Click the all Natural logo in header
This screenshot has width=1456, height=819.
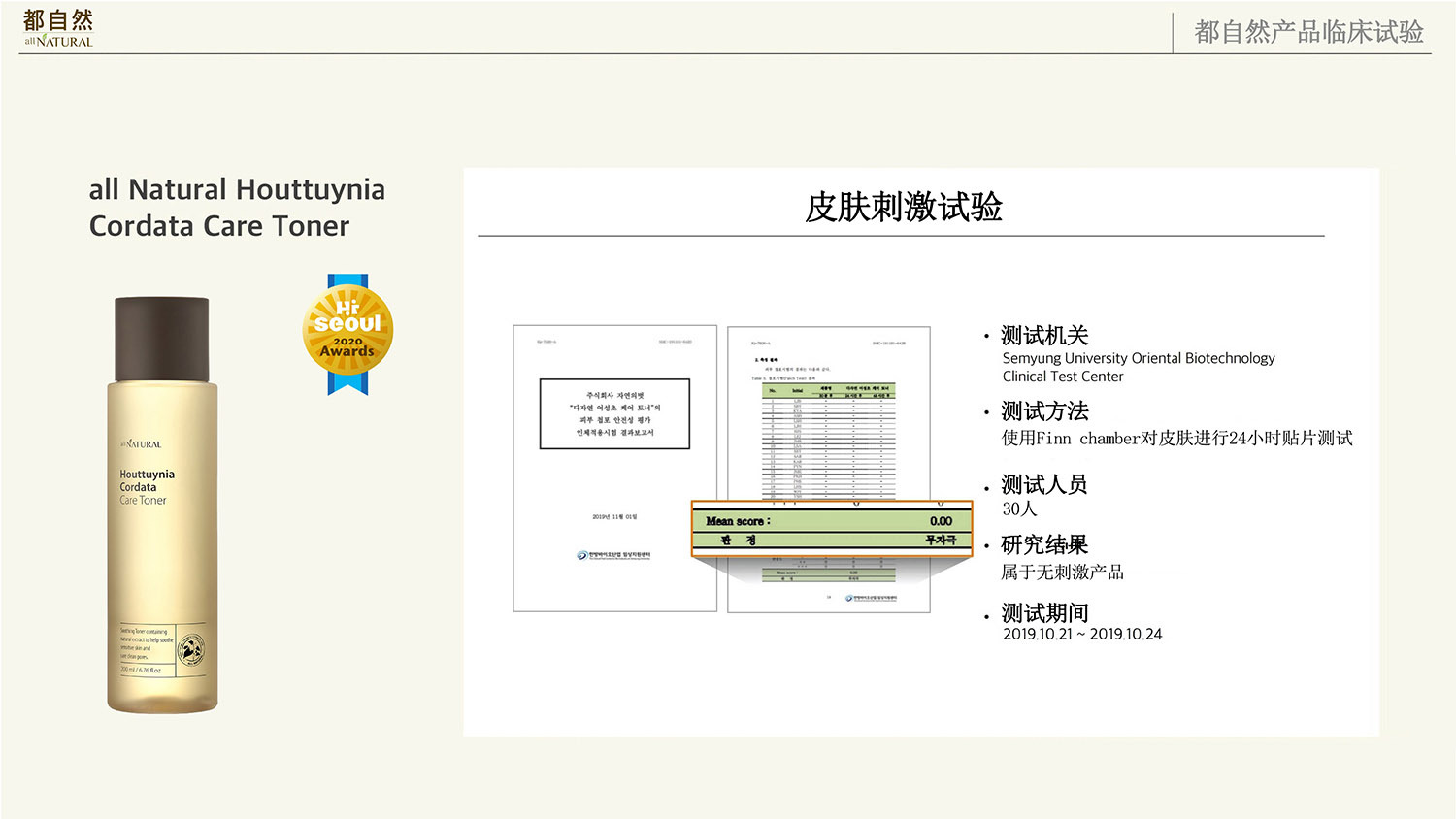coord(58,28)
